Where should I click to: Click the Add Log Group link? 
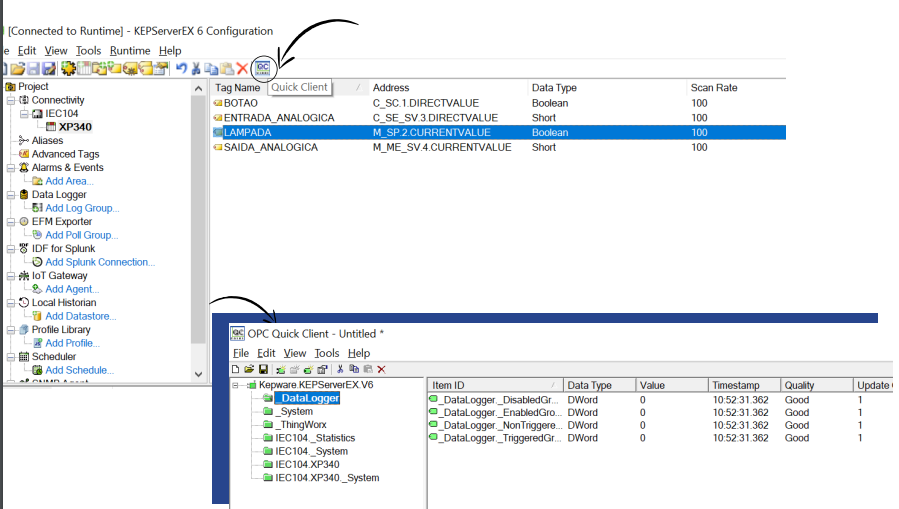click(82, 208)
